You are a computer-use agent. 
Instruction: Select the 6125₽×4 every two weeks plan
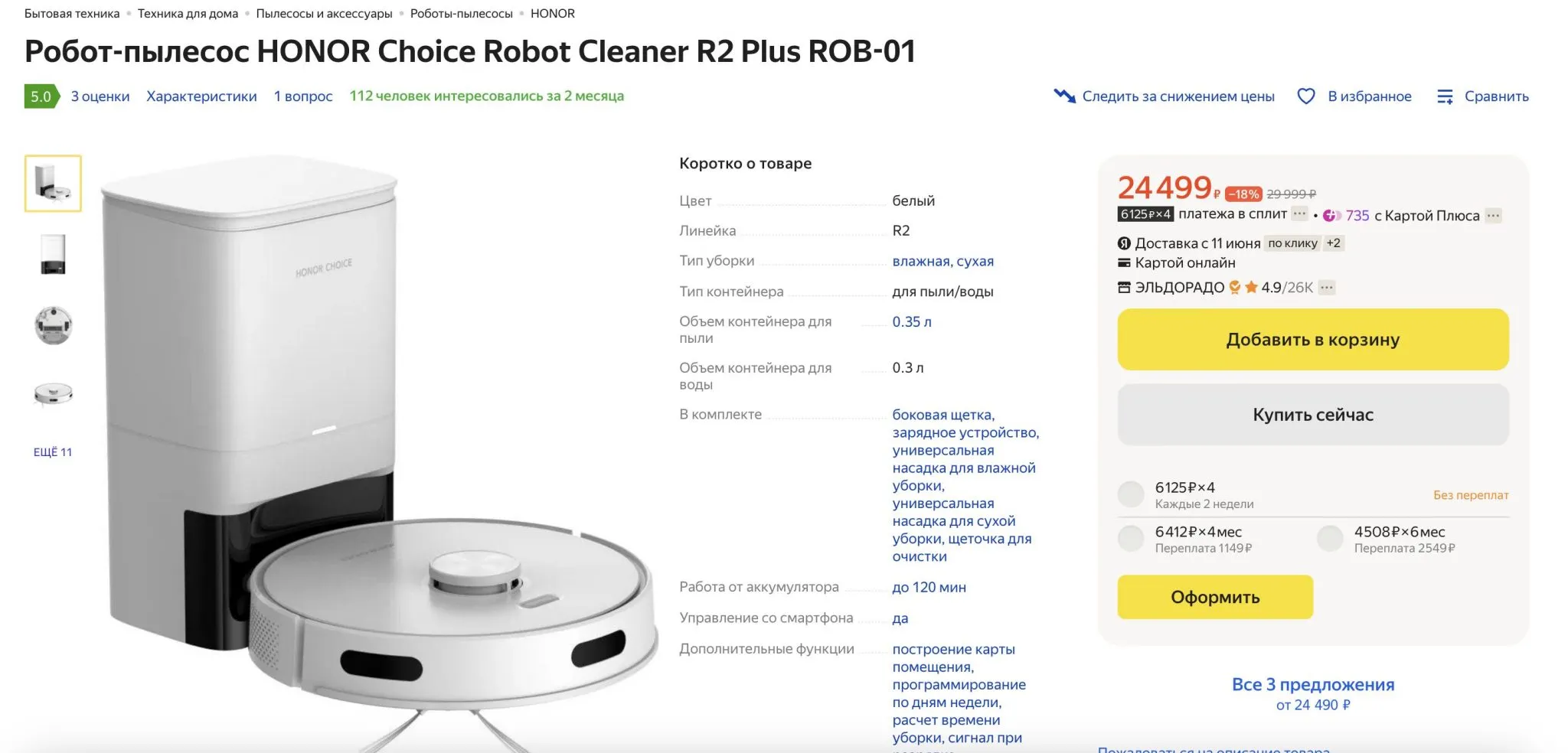pos(1131,494)
